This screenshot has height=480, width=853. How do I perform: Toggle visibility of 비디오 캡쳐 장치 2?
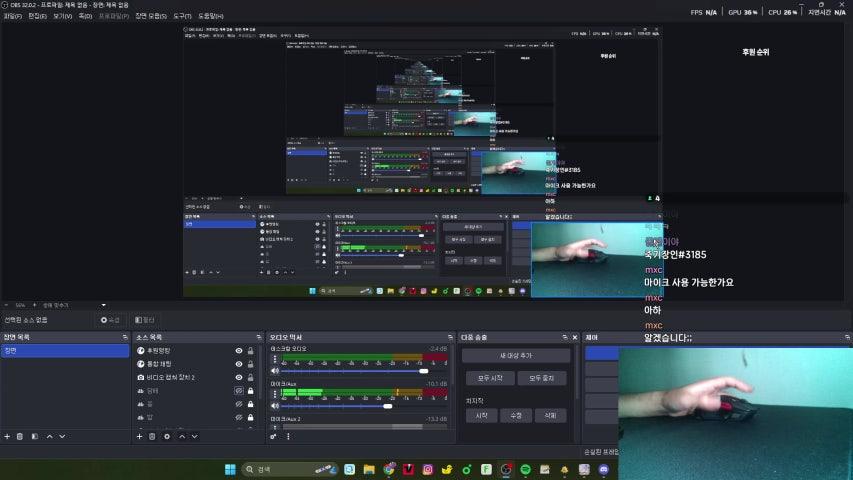[239, 377]
